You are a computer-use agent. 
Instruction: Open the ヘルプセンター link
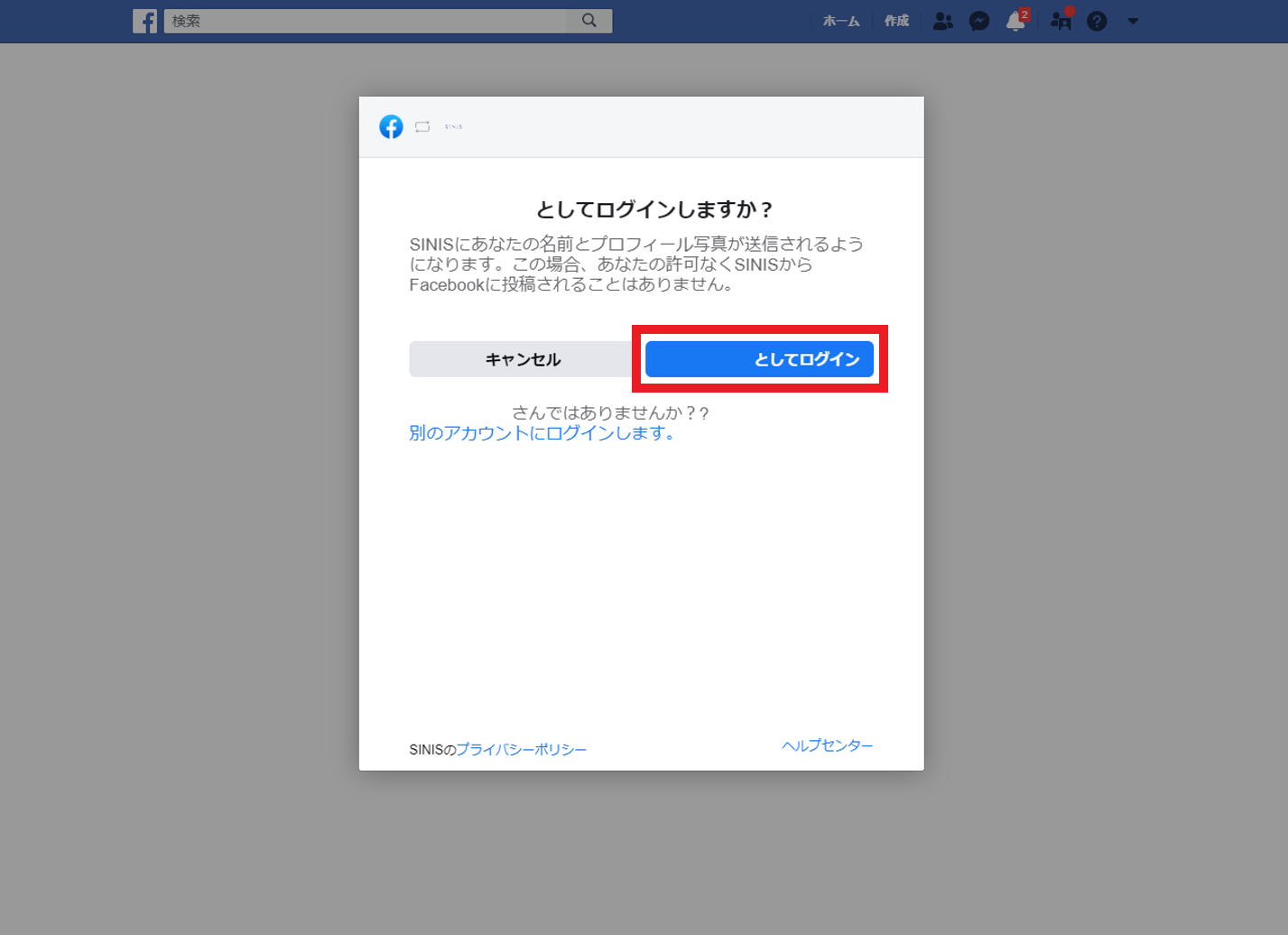point(827,745)
